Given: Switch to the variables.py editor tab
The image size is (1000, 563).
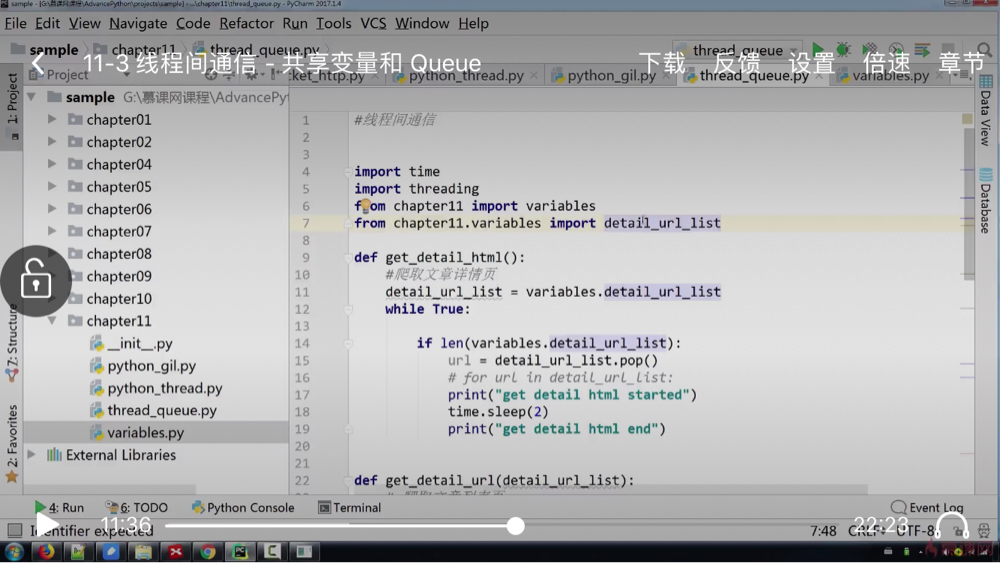Looking at the screenshot, I should click(890, 76).
